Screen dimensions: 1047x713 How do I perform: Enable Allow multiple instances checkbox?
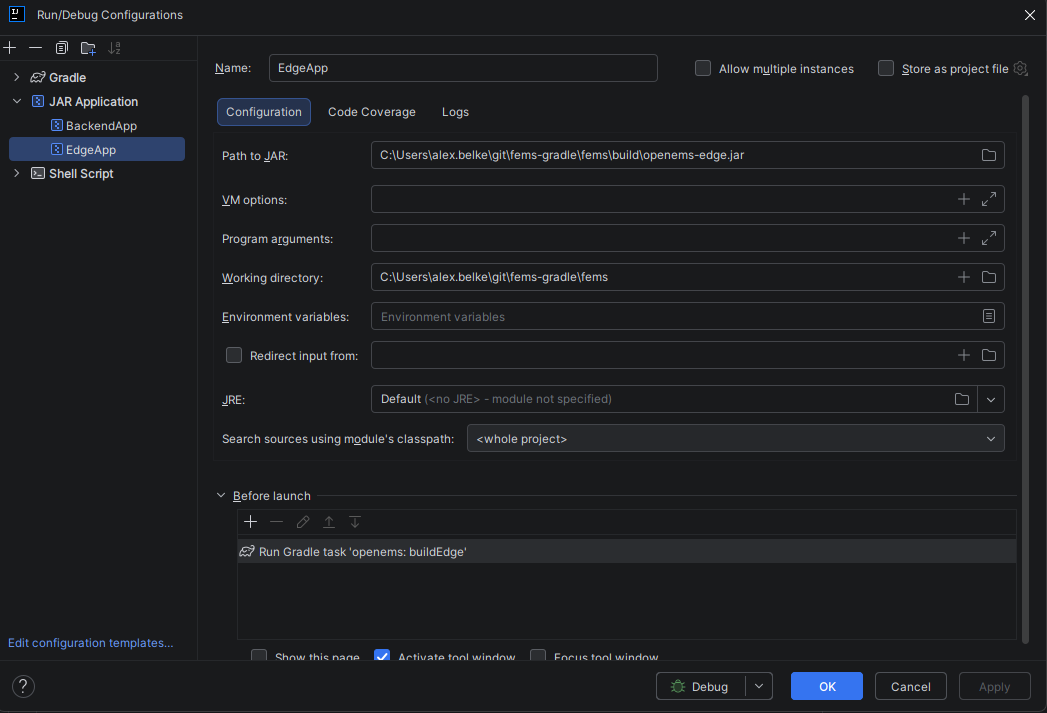click(x=703, y=68)
